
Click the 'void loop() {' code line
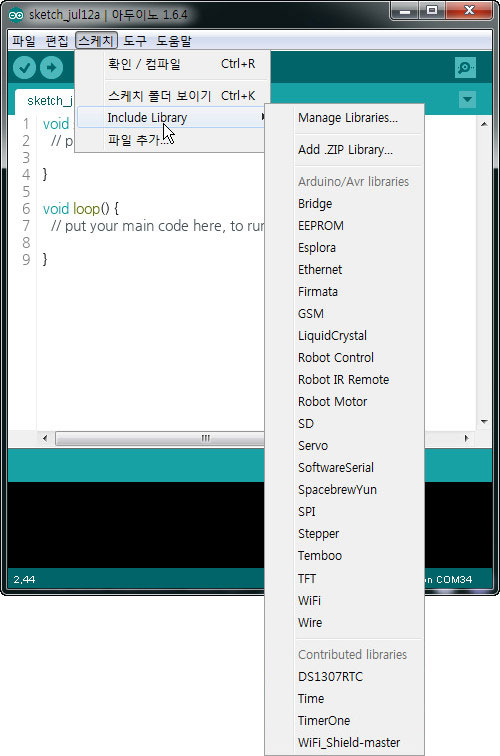(x=81, y=209)
